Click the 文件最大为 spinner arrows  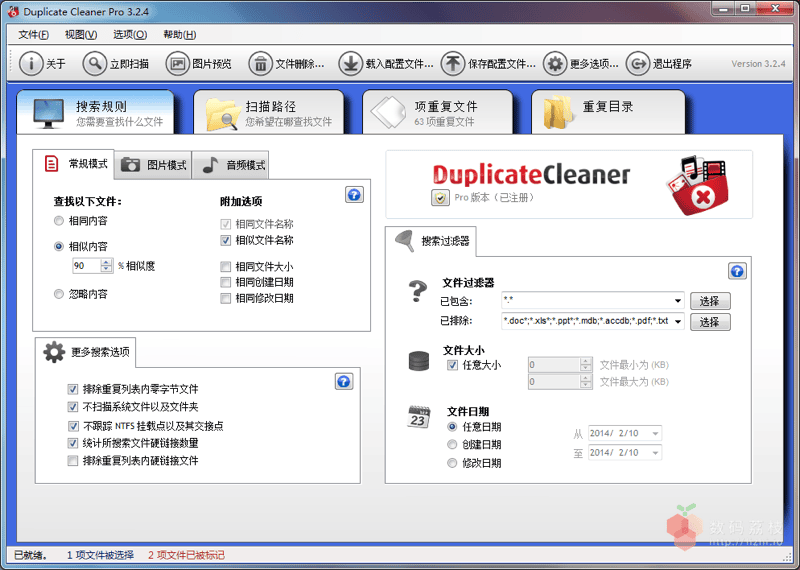coord(586,382)
